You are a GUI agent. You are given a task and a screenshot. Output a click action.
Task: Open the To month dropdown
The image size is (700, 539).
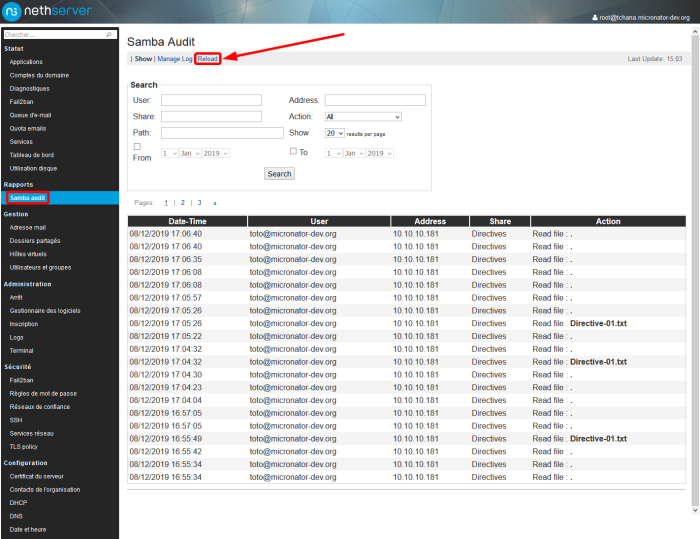354,153
